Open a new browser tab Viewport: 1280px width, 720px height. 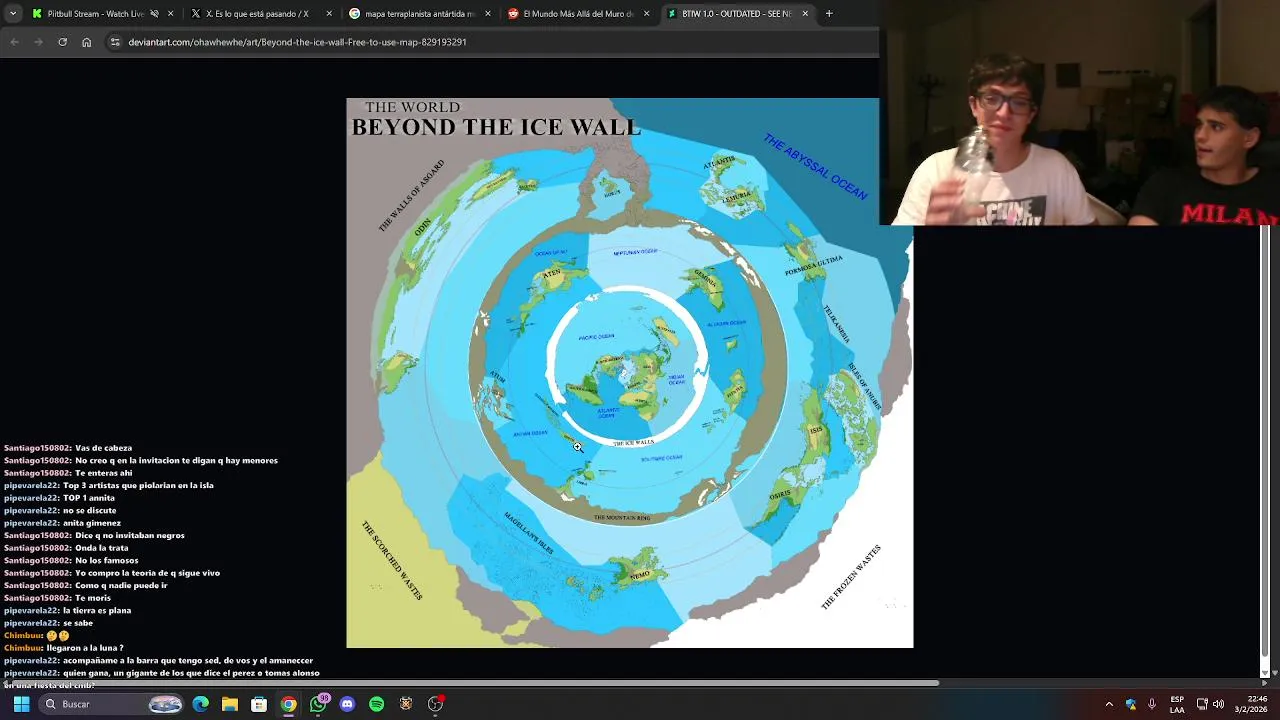pyautogui.click(x=829, y=14)
